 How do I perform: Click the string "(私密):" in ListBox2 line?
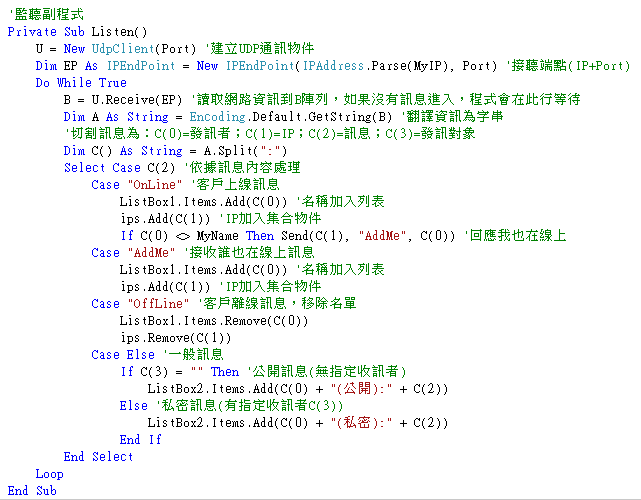[x=361, y=423]
